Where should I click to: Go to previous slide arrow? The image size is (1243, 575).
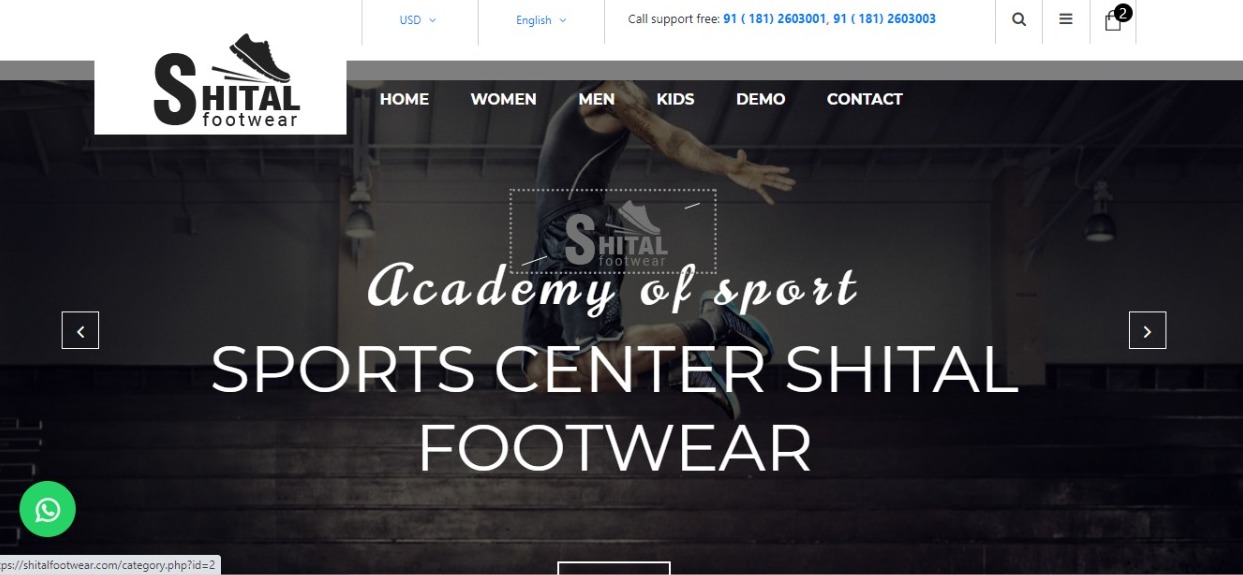(80, 330)
